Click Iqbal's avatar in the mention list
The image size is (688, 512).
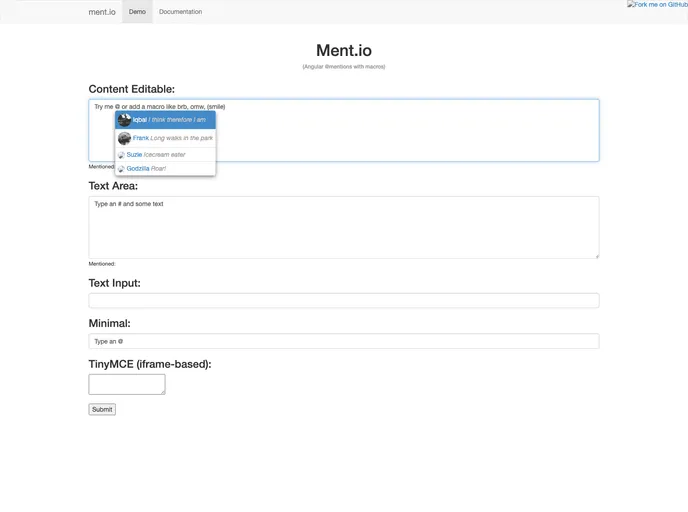[125, 120]
